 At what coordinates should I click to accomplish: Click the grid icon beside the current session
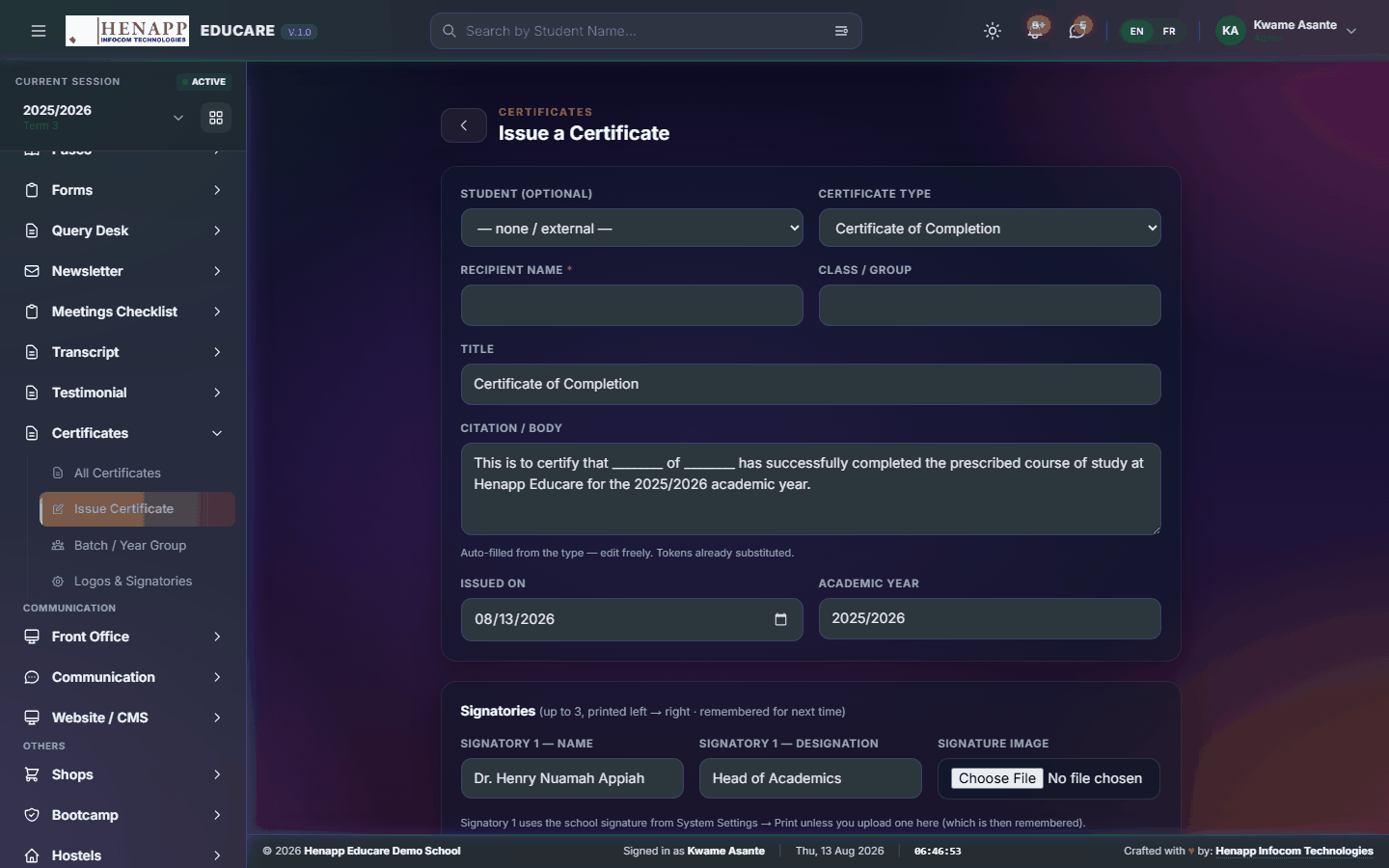[216, 118]
